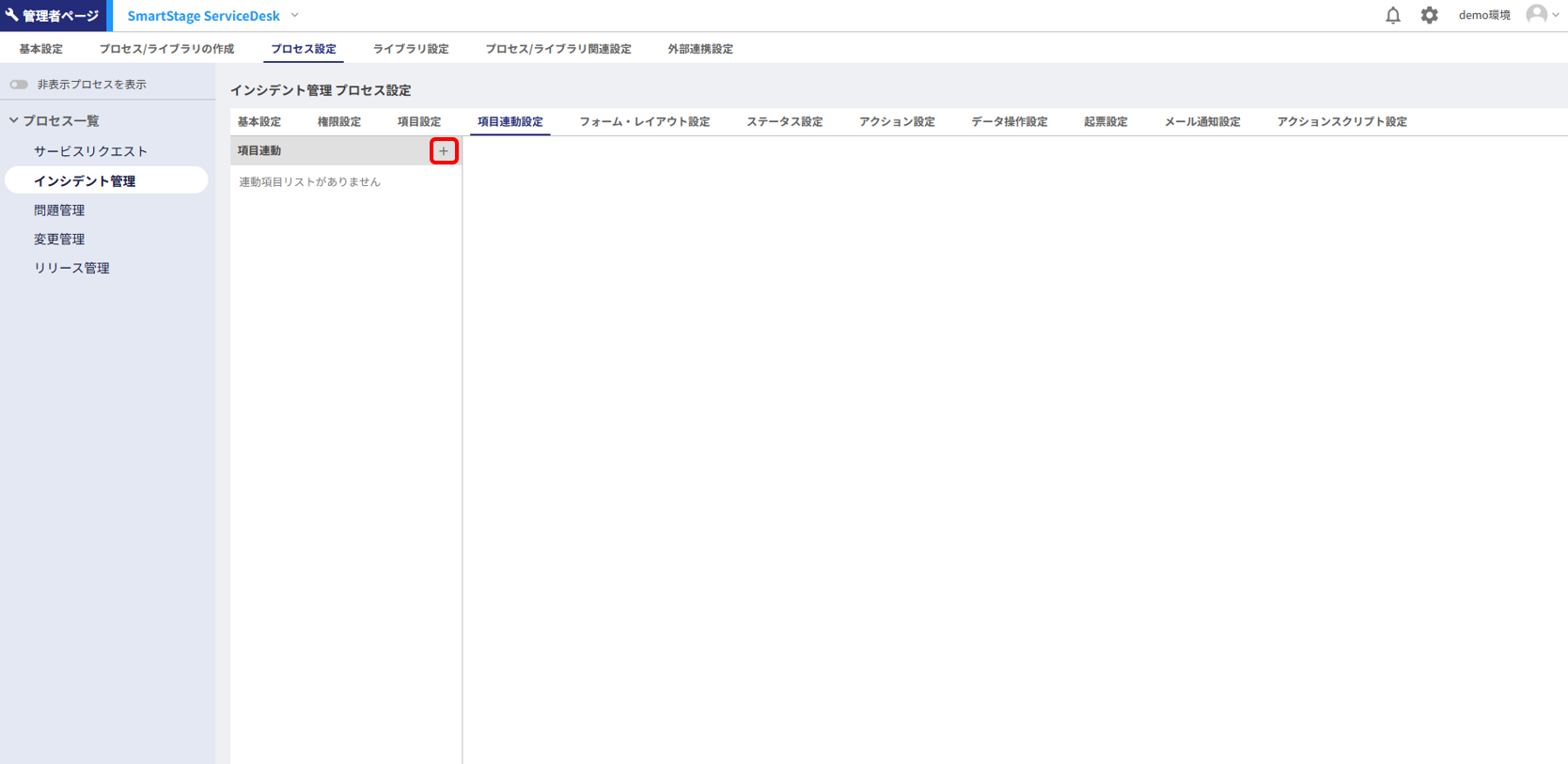Toggle 非表示プロセスを表示 switch
Viewport: 1568px width, 764px height.
pos(19,85)
